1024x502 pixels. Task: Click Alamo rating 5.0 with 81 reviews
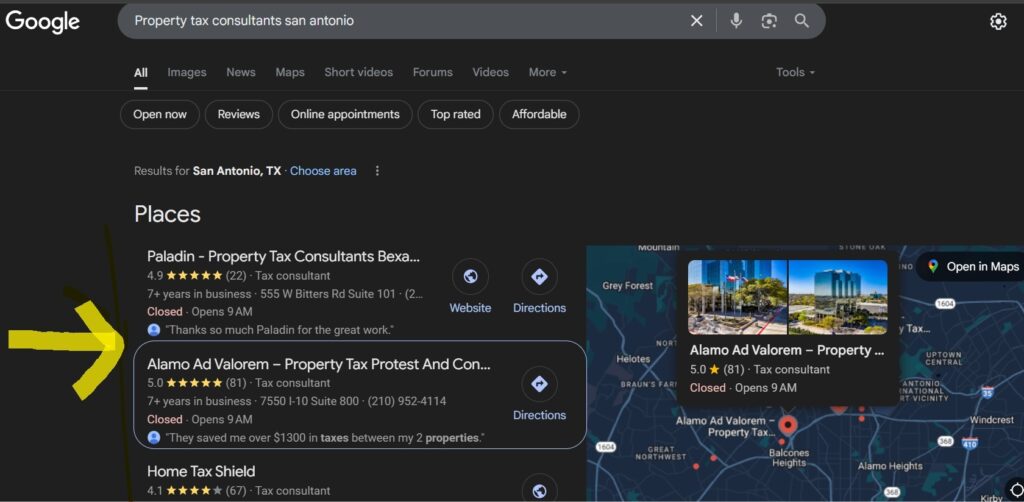(196, 383)
